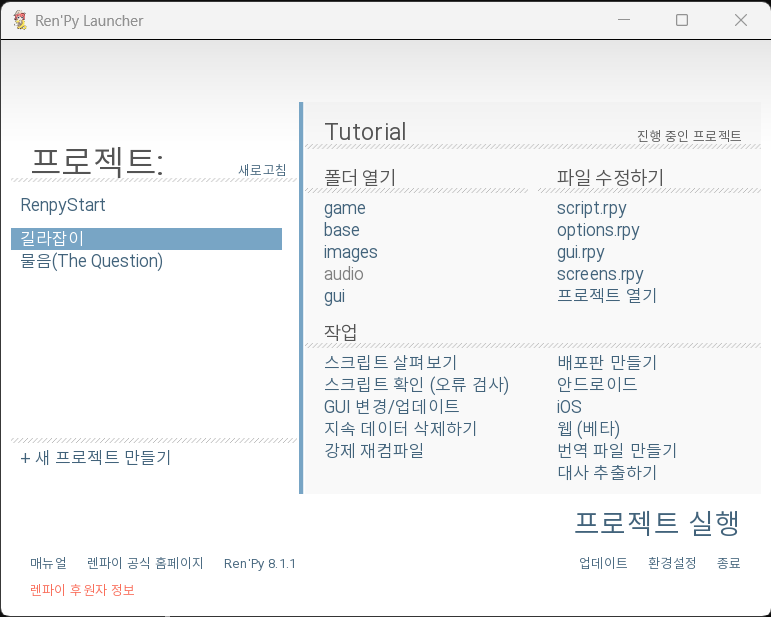Run 스크립트 확인 (오류 검사)

pos(416,384)
